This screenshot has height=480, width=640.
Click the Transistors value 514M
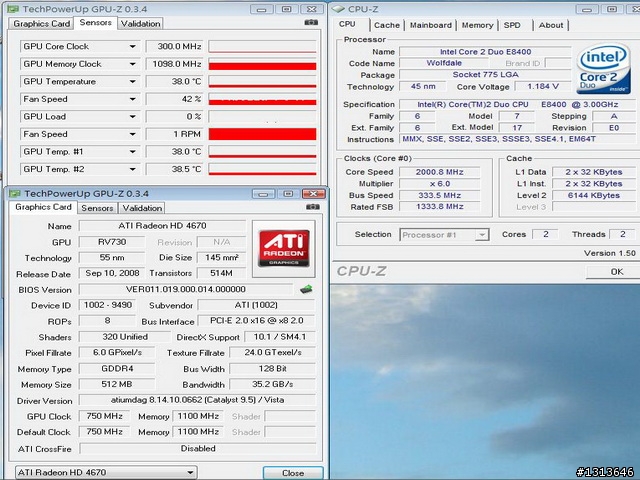pos(221,273)
